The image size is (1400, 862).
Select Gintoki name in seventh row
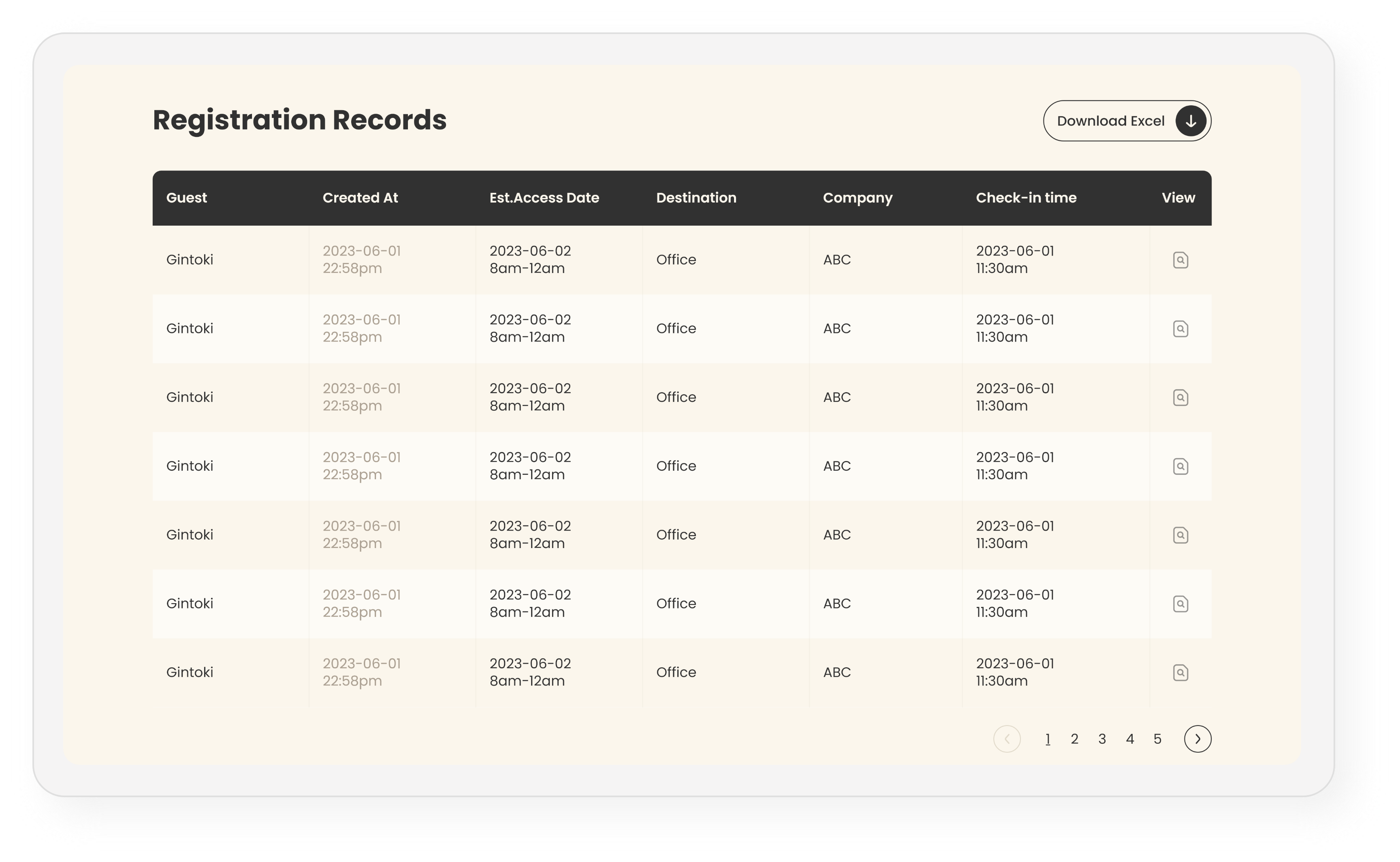click(x=190, y=672)
